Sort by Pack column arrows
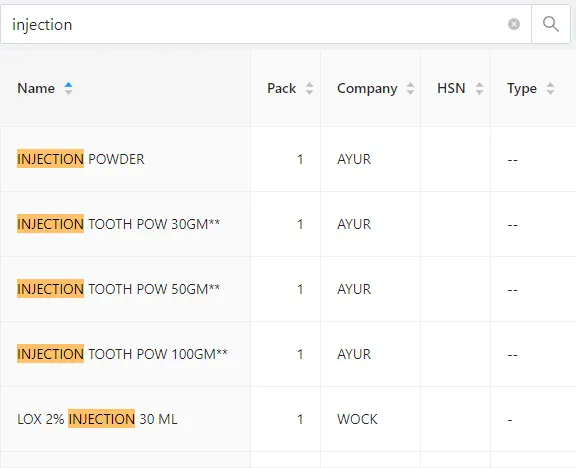This screenshot has height=468, width=576. [x=309, y=89]
